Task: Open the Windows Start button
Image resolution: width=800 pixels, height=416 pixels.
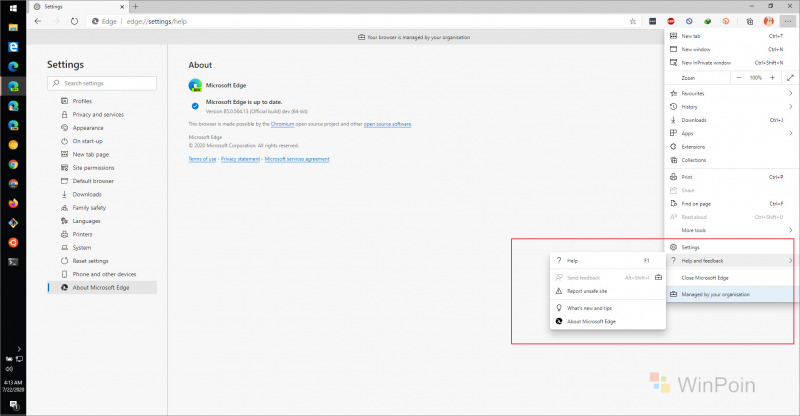Action: (x=13, y=8)
